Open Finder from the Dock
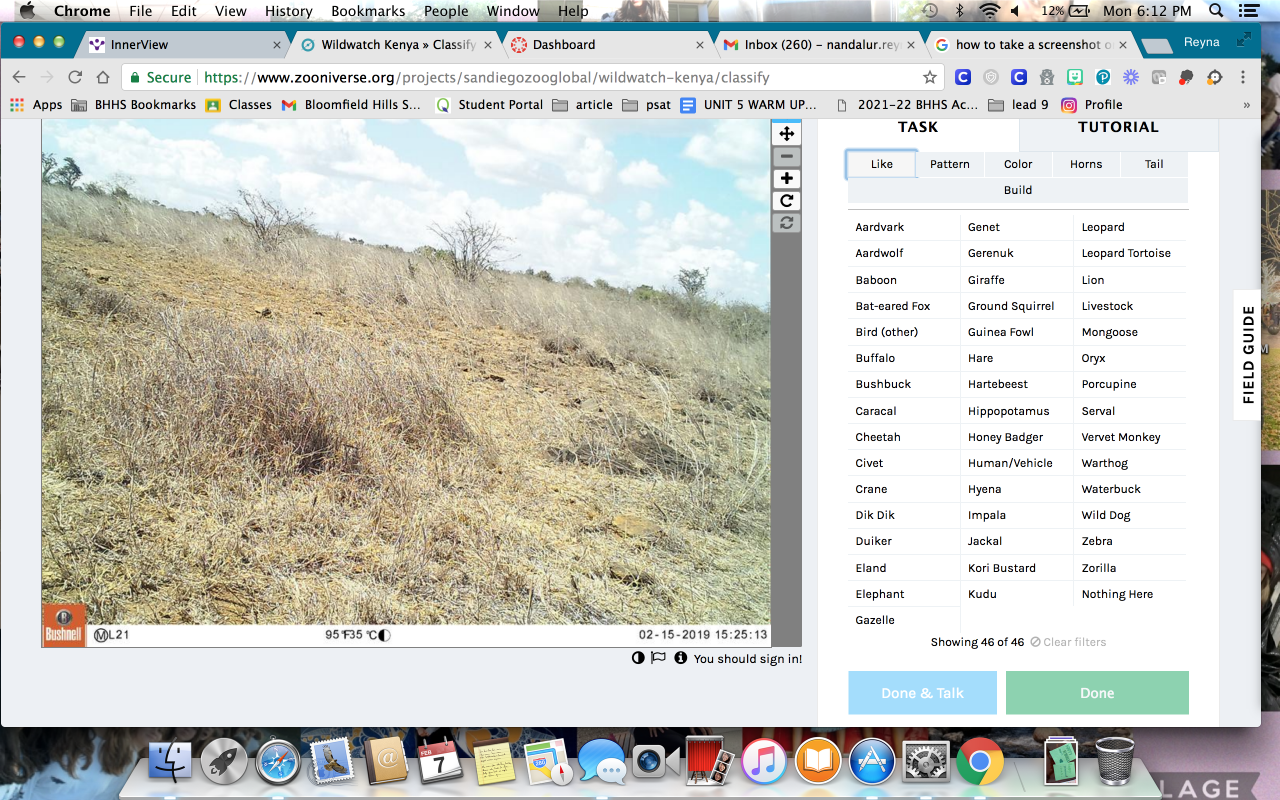The image size is (1280, 800). click(170, 763)
